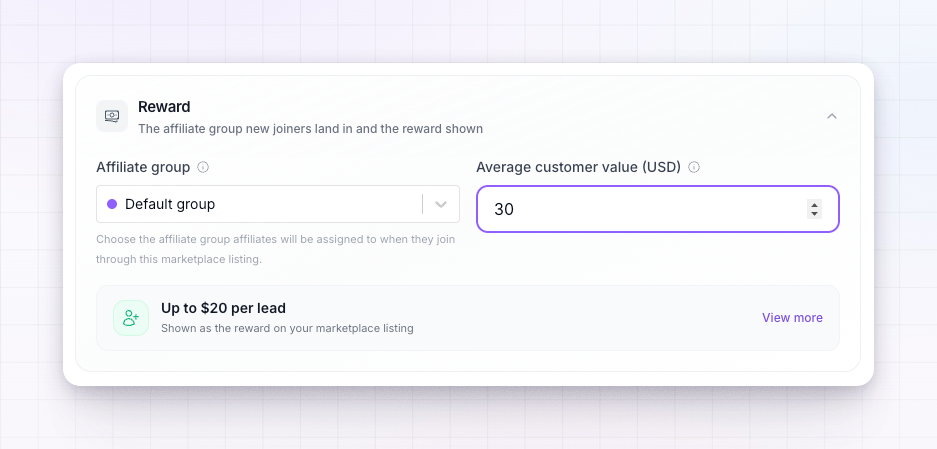Focus the Average customer value input field
Viewport: 937px width, 449px height.
coord(658,209)
